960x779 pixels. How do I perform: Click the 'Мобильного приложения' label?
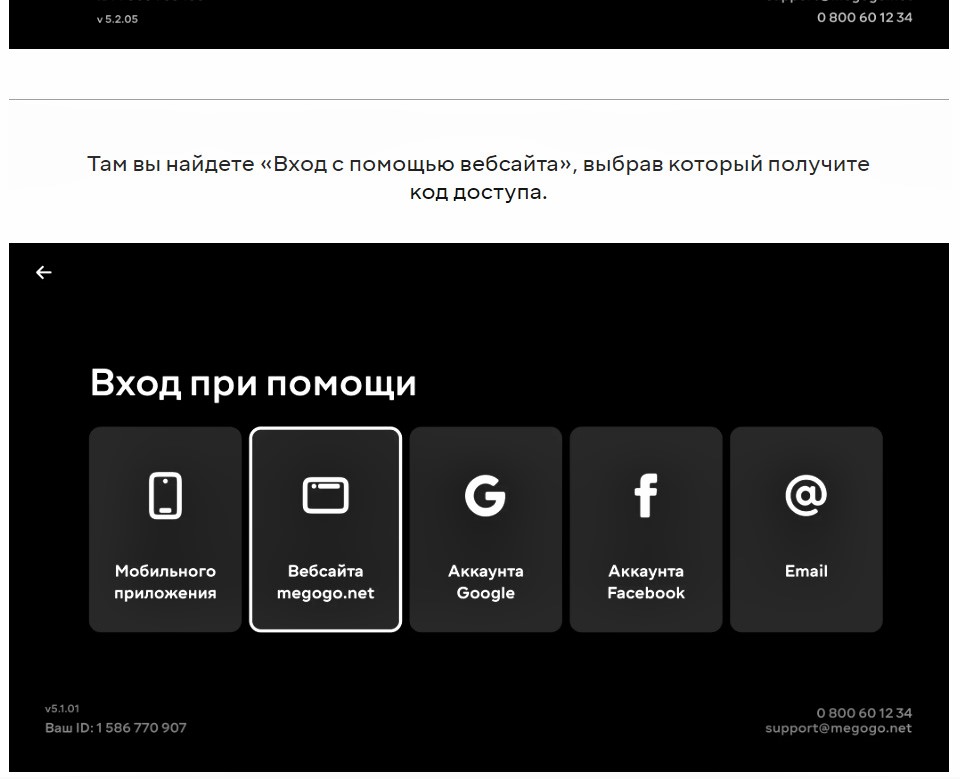click(165, 582)
